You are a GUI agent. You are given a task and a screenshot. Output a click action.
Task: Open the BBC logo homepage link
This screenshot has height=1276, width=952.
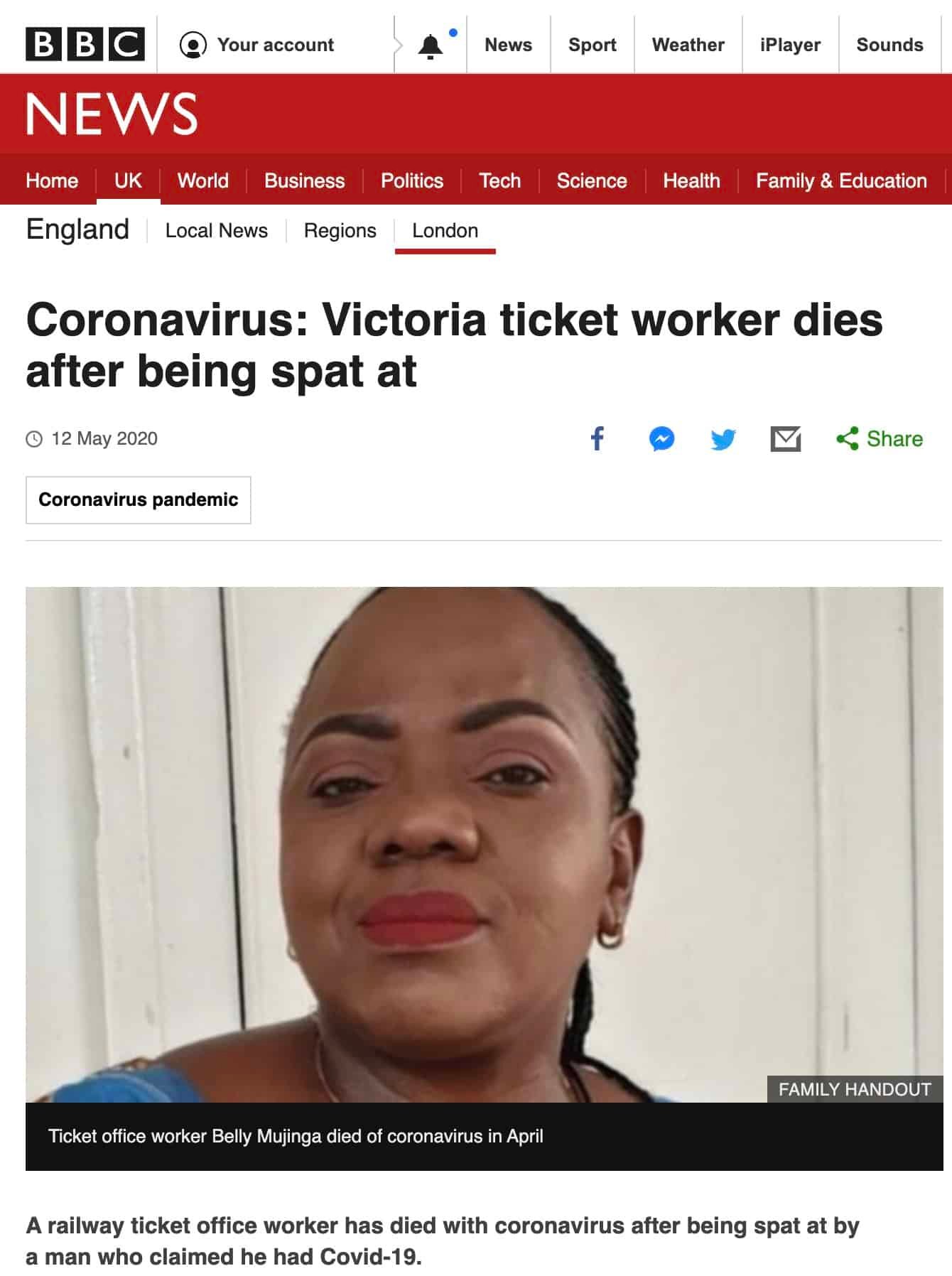tap(85, 44)
